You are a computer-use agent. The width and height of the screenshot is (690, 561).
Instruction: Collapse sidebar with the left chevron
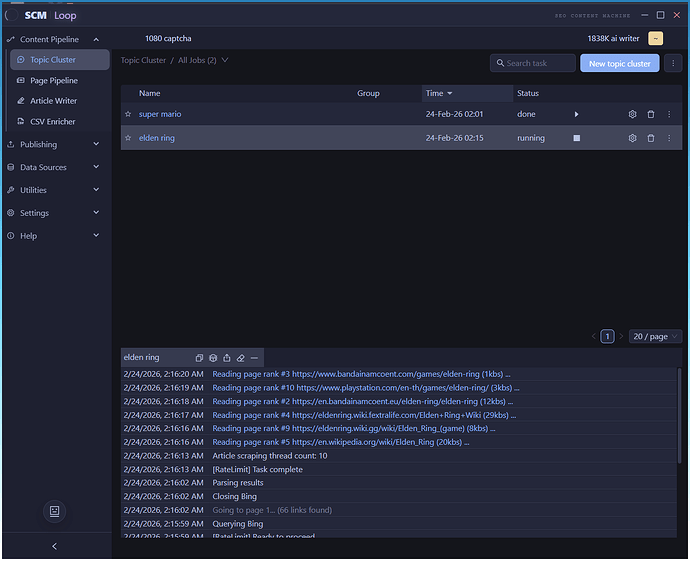click(x=54, y=546)
